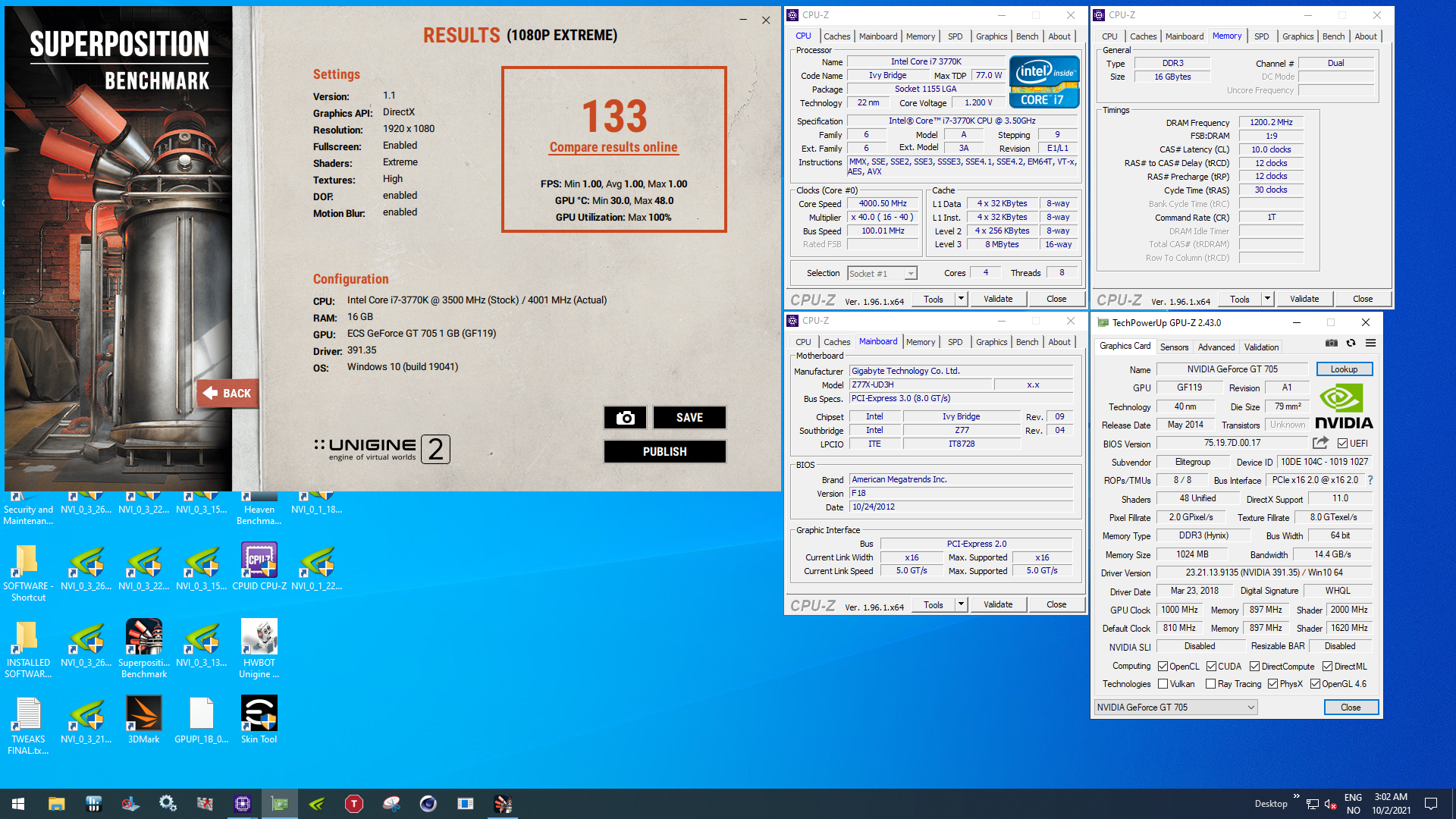Open Superposition Benchmark desktop shortcut
Image resolution: width=1456 pixels, height=819 pixels.
click(x=144, y=648)
